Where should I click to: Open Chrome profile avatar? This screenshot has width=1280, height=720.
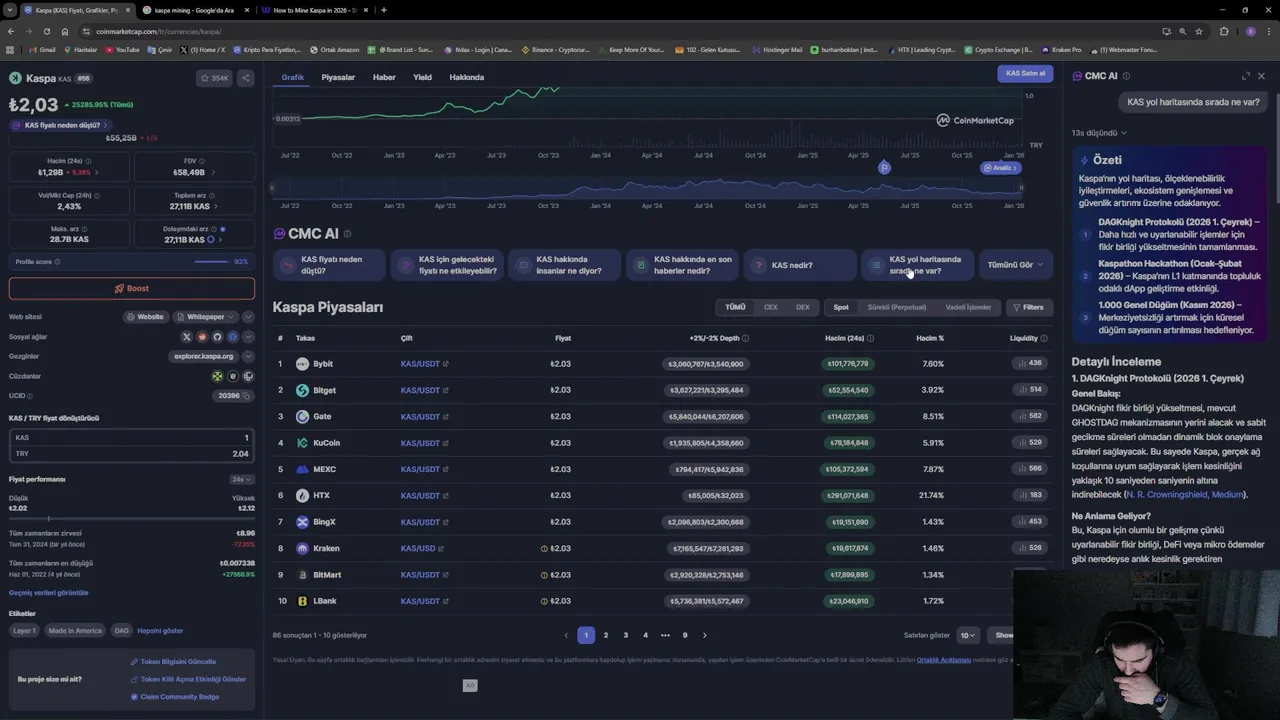click(x=1250, y=31)
